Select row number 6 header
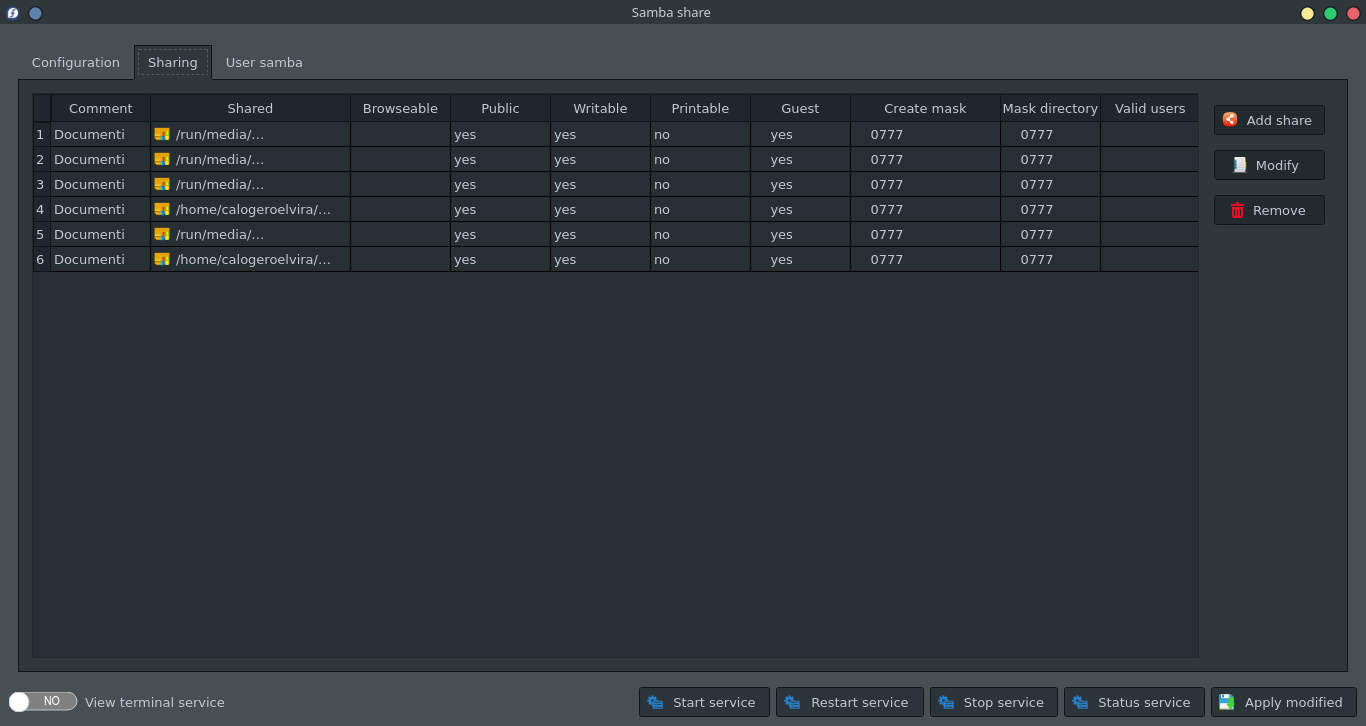 click(x=41, y=259)
